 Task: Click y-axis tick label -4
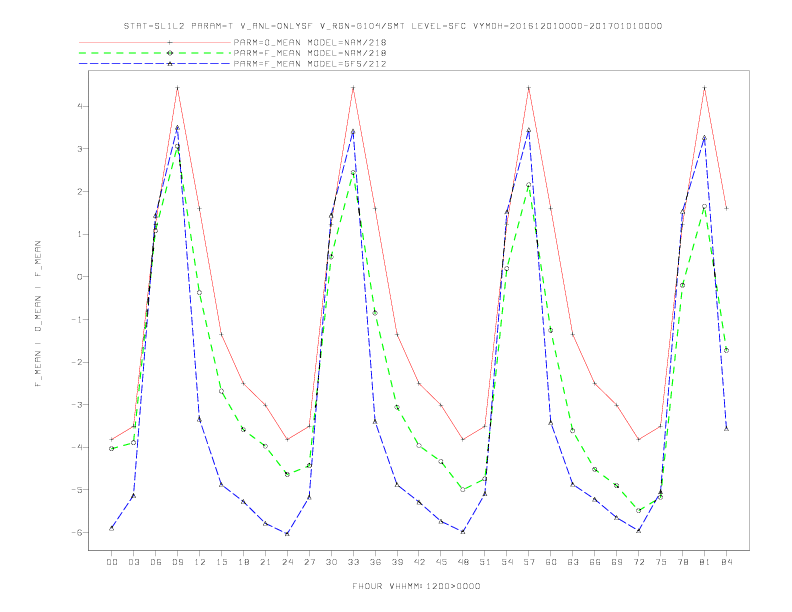pyautogui.click(x=76, y=447)
